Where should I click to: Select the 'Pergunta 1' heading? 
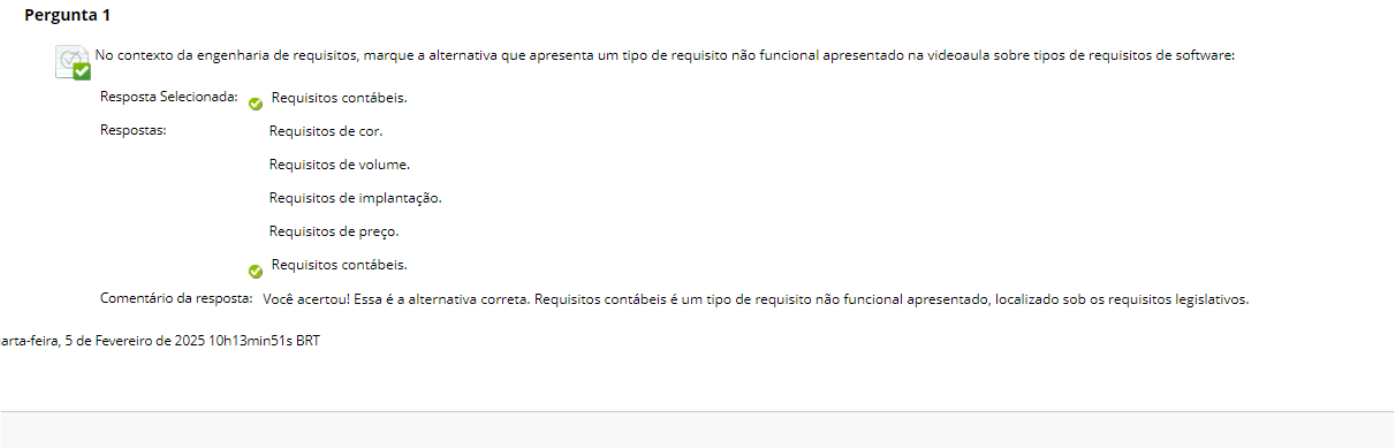(67, 15)
